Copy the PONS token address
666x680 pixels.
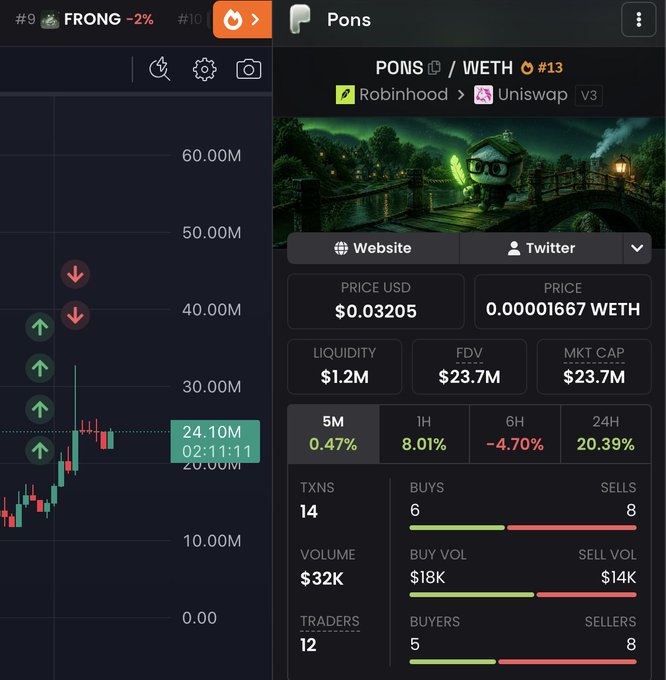click(434, 68)
